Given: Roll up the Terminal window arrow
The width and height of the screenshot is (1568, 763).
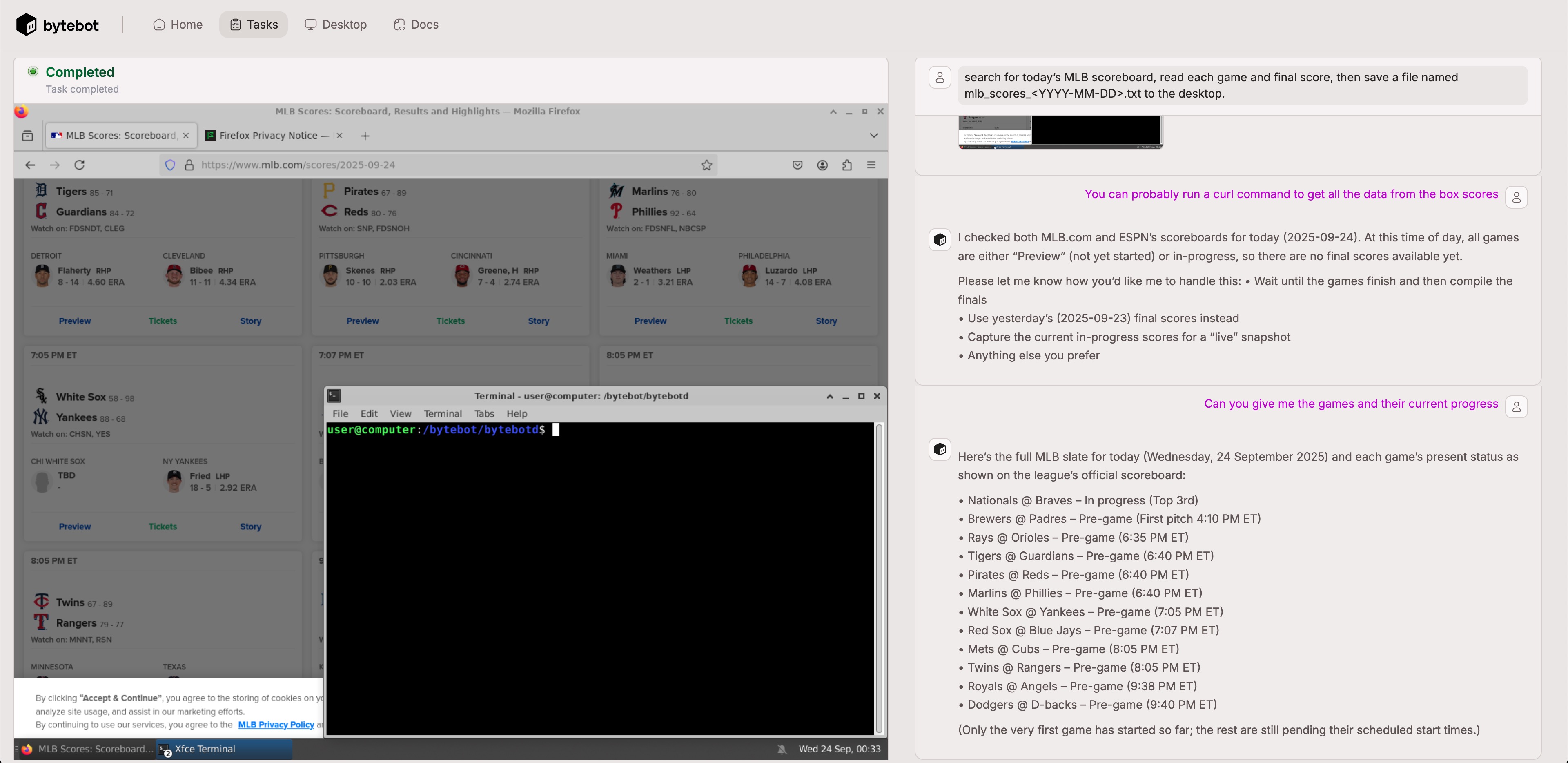Looking at the screenshot, I should [x=829, y=396].
